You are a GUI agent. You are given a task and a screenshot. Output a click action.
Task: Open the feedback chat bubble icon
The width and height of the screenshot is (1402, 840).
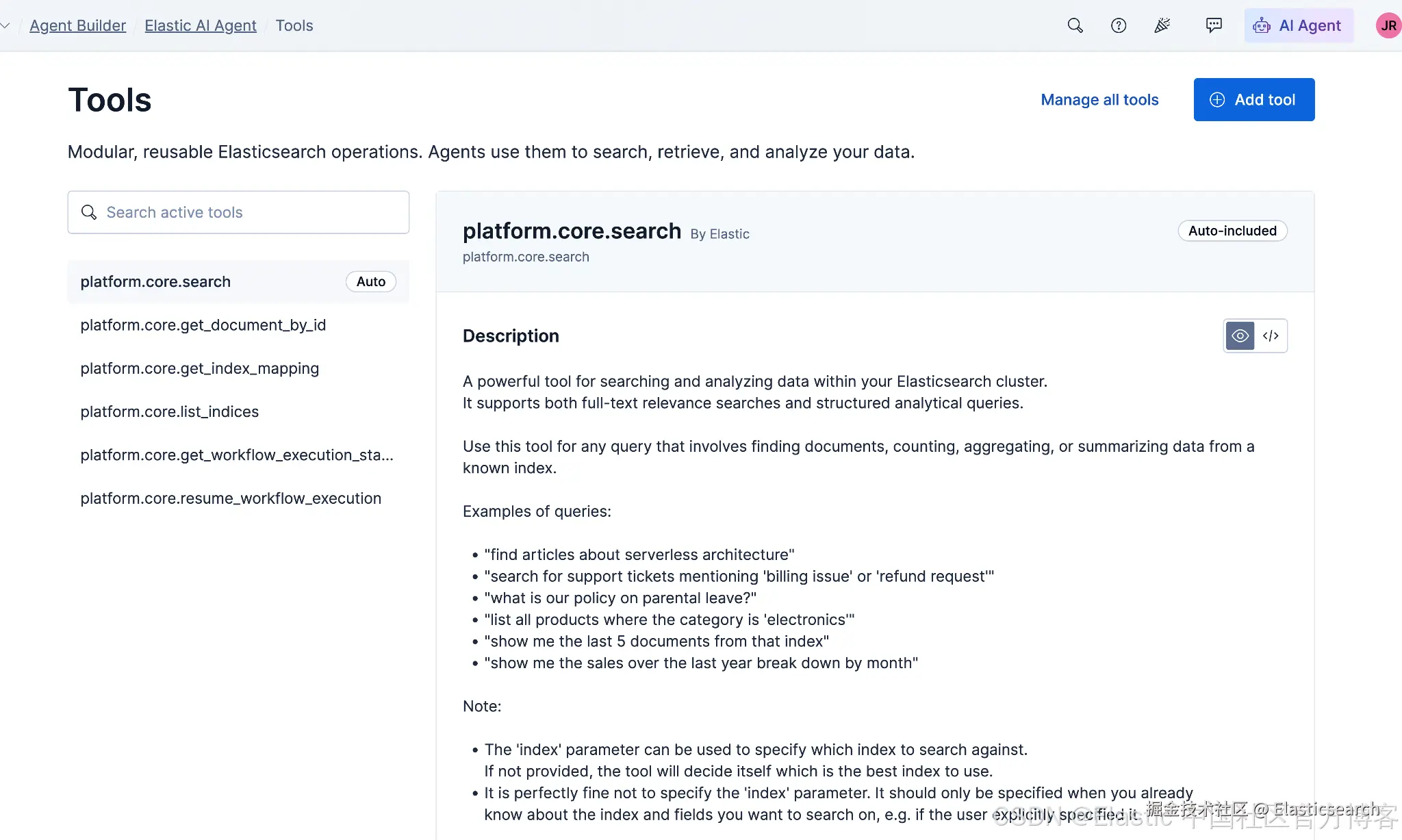[x=1214, y=26]
